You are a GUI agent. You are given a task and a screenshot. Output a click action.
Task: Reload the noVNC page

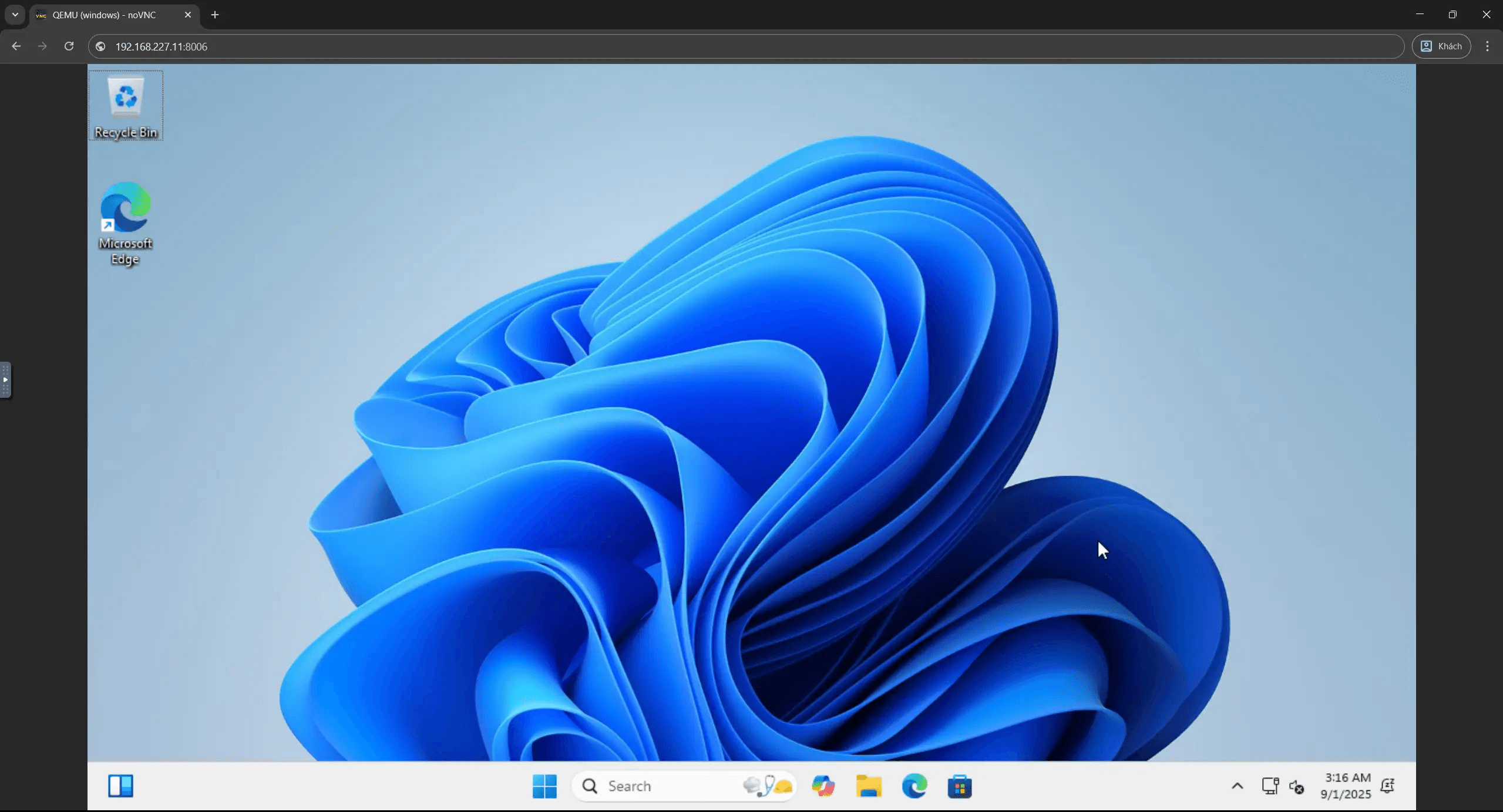[x=69, y=46]
